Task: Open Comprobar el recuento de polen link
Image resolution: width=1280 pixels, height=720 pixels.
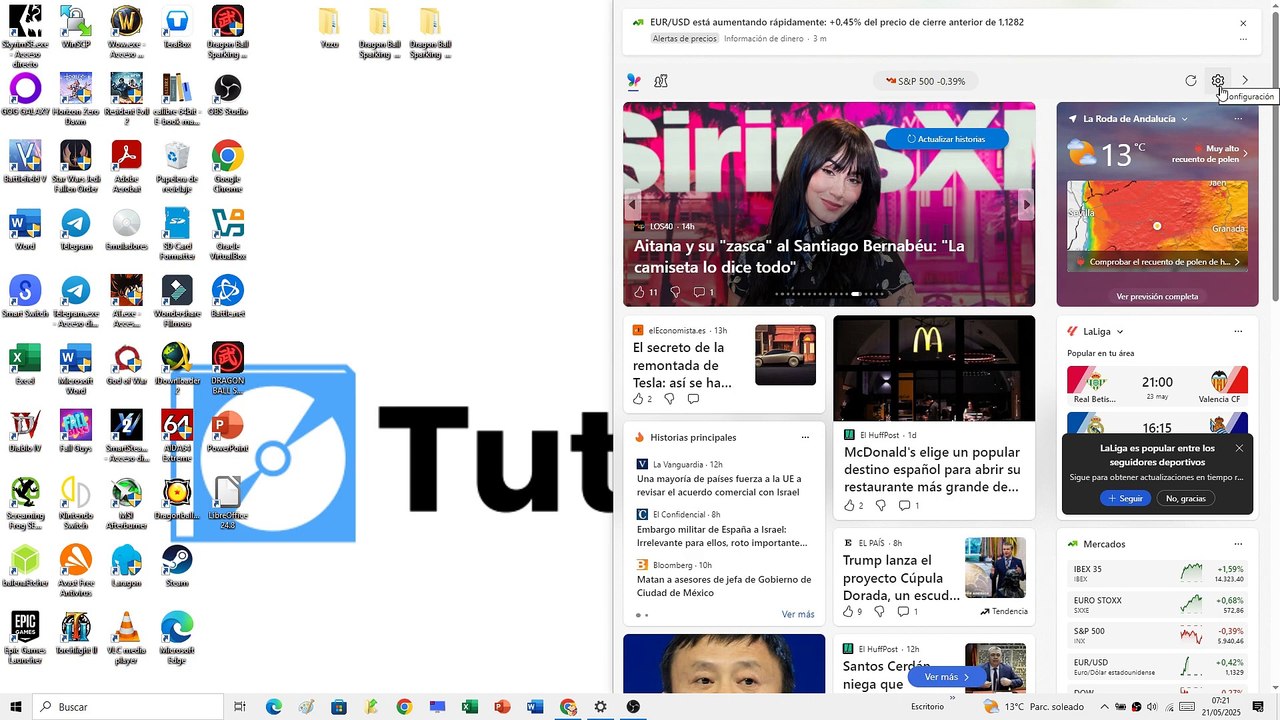Action: tap(1159, 262)
